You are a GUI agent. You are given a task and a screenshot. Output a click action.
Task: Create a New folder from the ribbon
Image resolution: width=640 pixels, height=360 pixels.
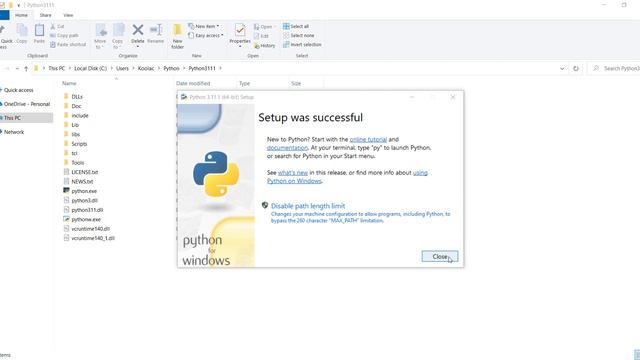(x=177, y=36)
